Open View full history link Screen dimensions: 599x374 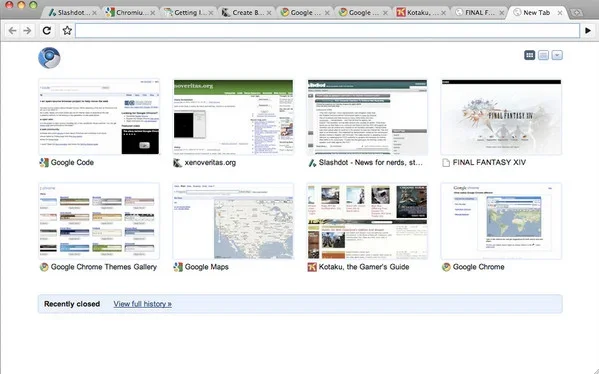(142, 304)
